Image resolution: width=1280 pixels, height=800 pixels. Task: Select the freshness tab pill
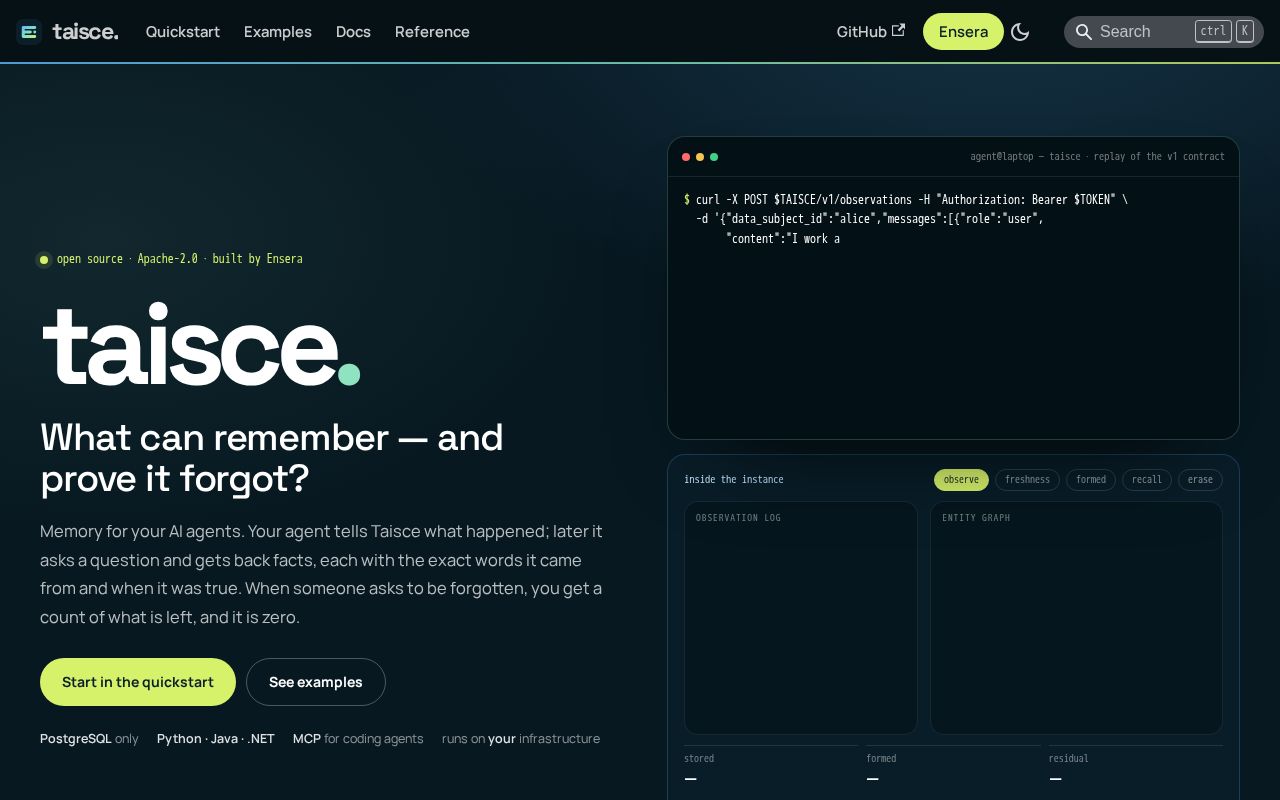coord(1027,480)
